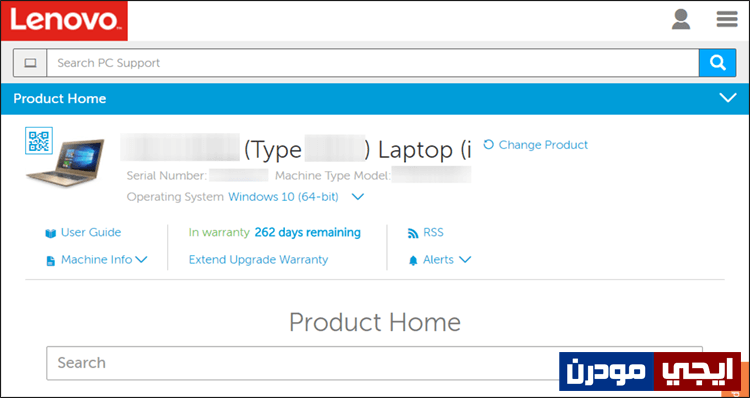
Task: Expand the Alerts dropdown chevron
Action: tap(465, 260)
